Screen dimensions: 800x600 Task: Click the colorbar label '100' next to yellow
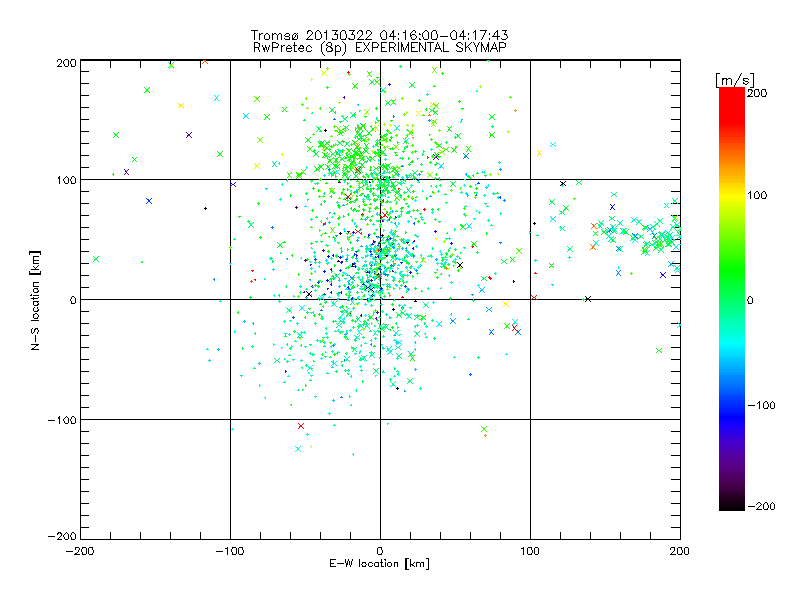(757, 195)
